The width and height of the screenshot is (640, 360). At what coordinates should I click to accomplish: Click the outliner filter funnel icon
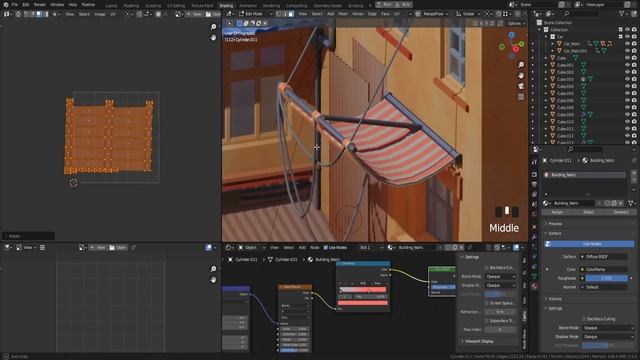tap(622, 14)
